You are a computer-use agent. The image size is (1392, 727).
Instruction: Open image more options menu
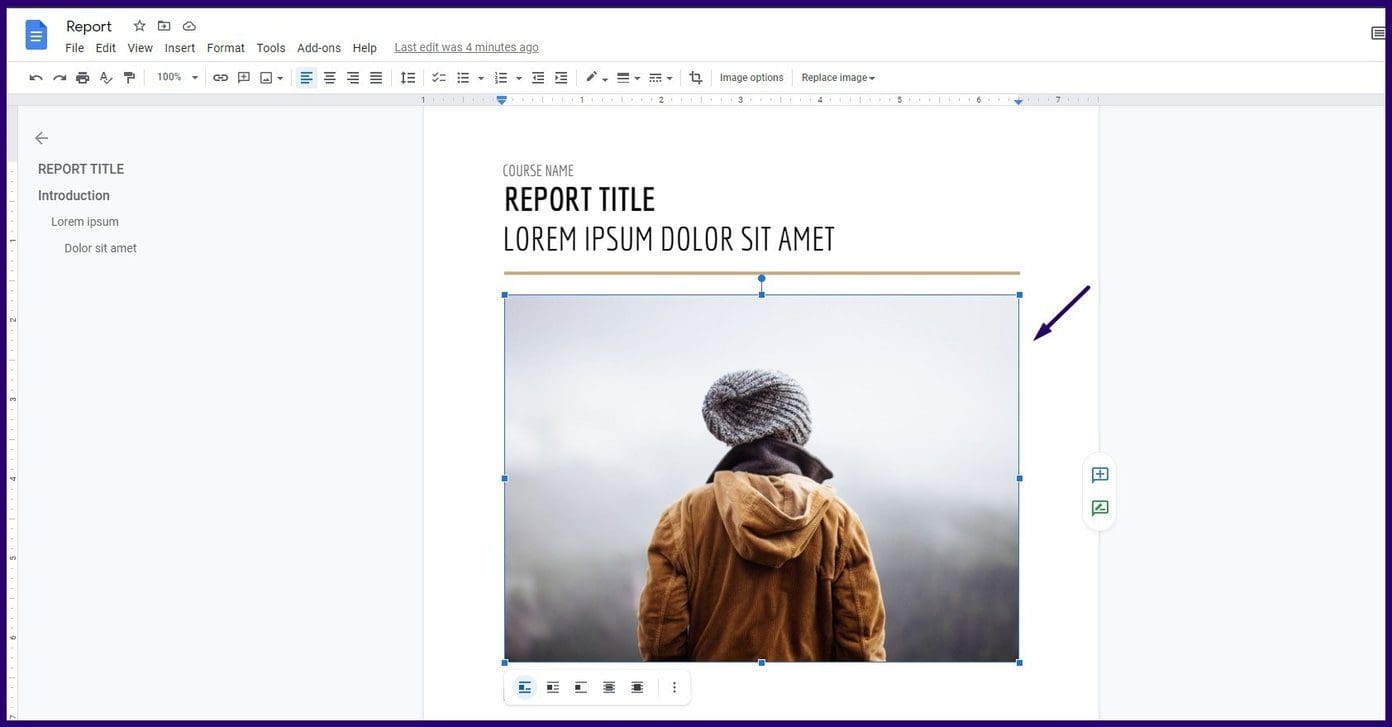[674, 687]
